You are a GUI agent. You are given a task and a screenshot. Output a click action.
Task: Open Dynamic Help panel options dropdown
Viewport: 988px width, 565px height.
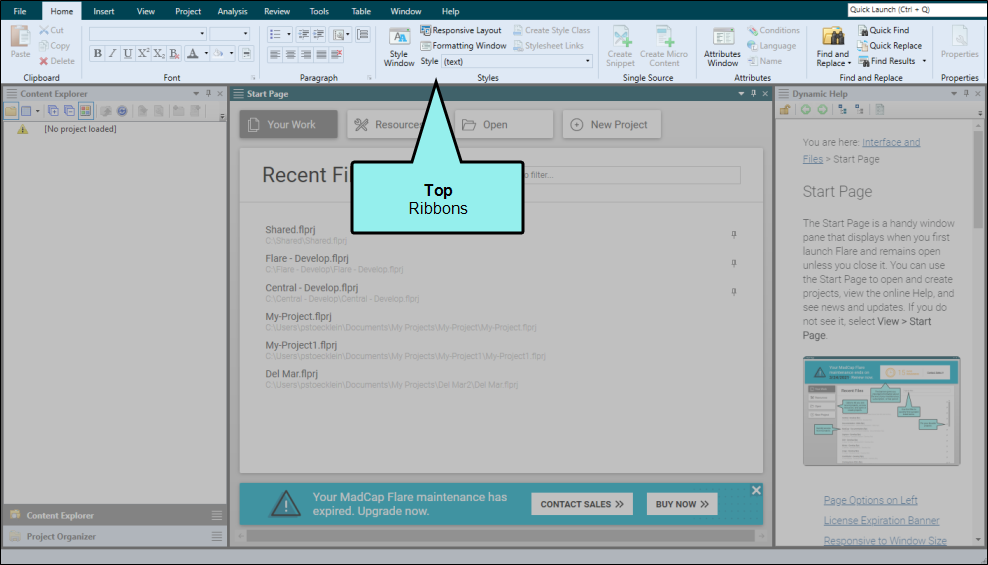coord(954,94)
